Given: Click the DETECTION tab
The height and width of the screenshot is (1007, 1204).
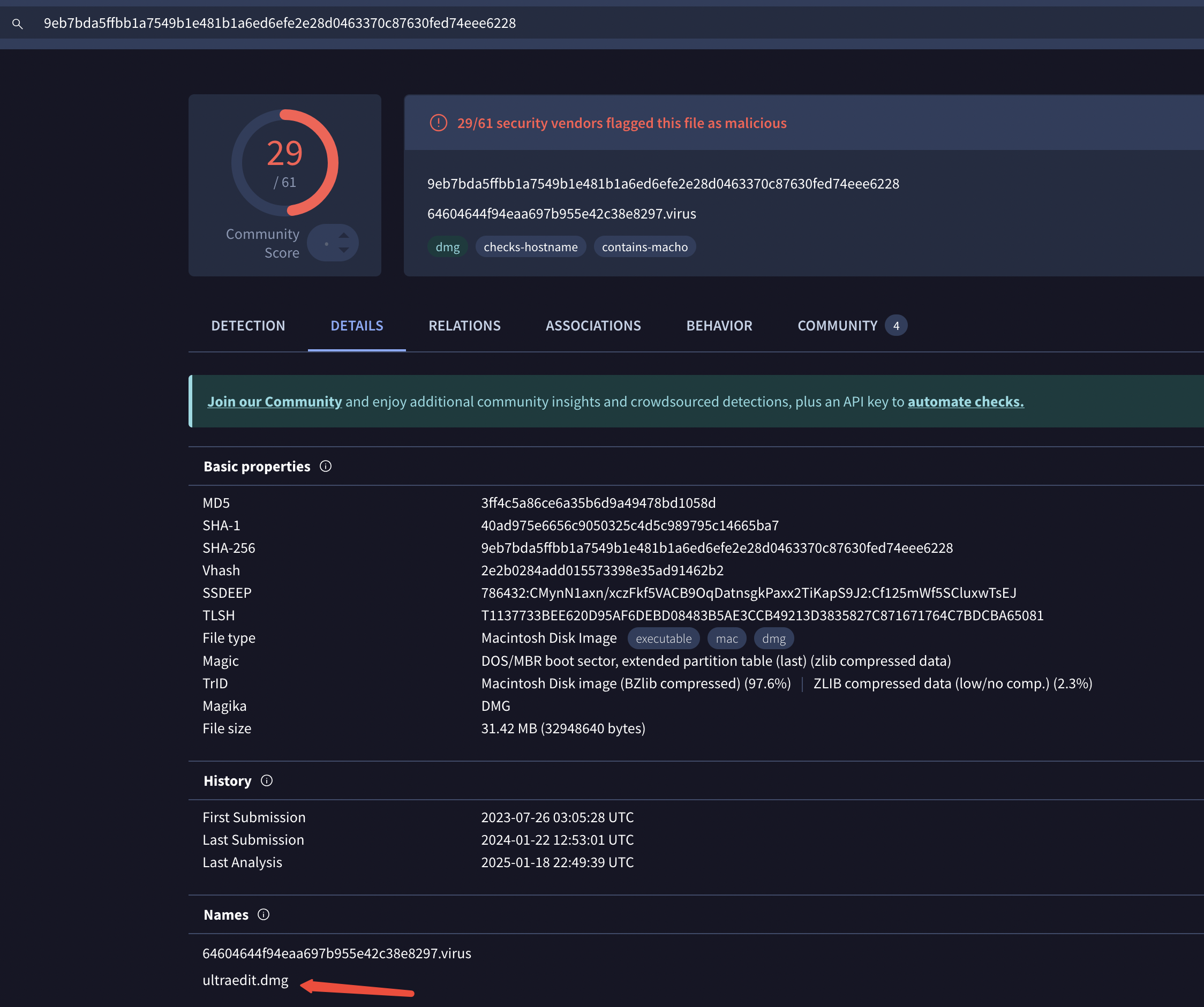Looking at the screenshot, I should (248, 325).
